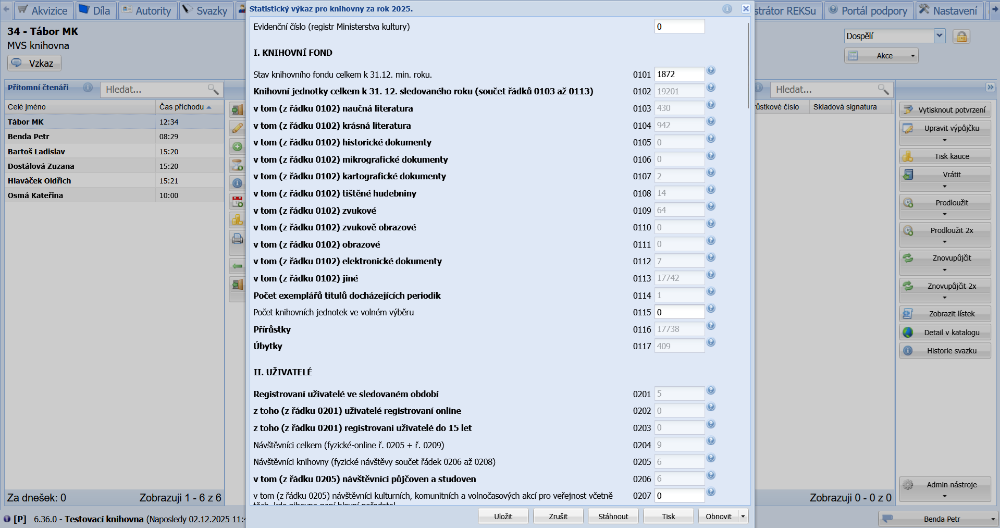
Task: Click the Tisk kauce button
Action: click(x=945, y=157)
